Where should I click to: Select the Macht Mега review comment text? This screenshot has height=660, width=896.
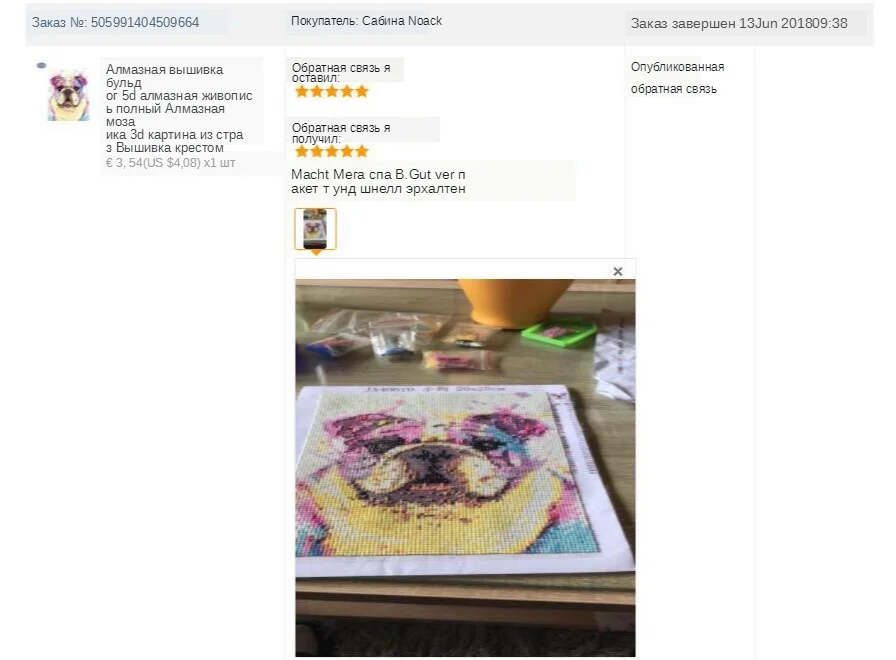point(378,181)
